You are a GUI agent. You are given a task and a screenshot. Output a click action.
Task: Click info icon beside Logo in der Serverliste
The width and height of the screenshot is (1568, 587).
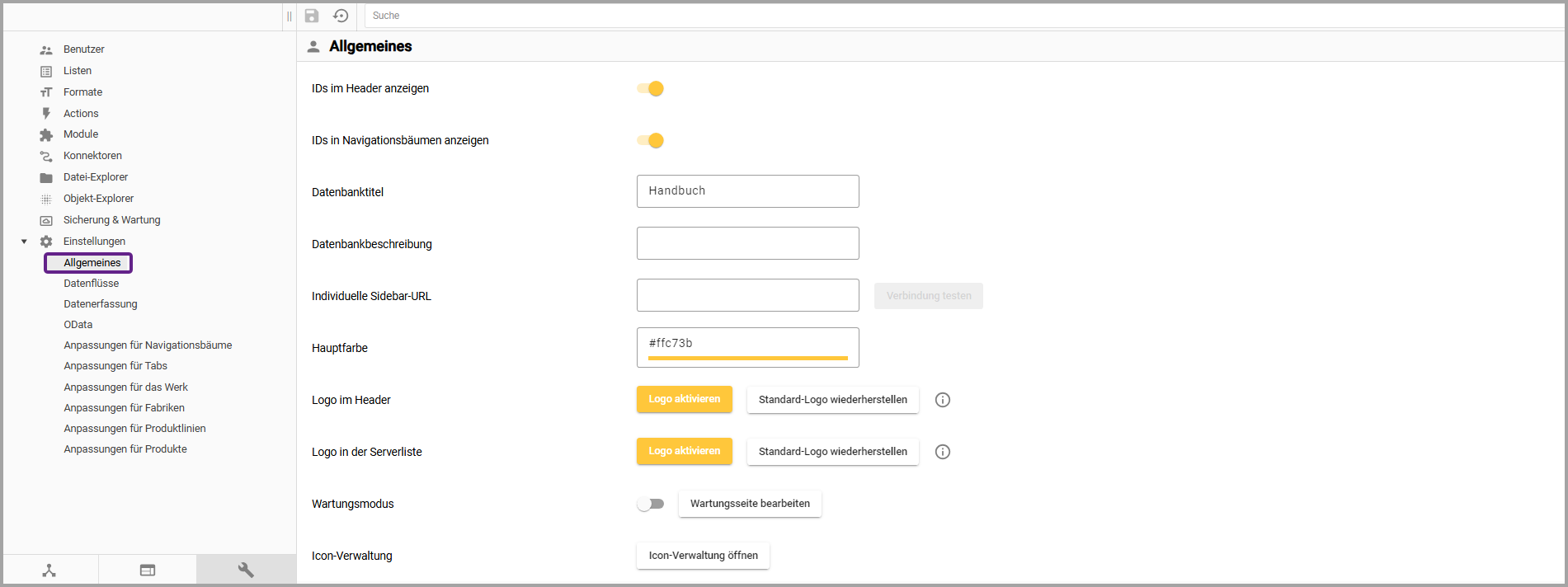coord(943,452)
